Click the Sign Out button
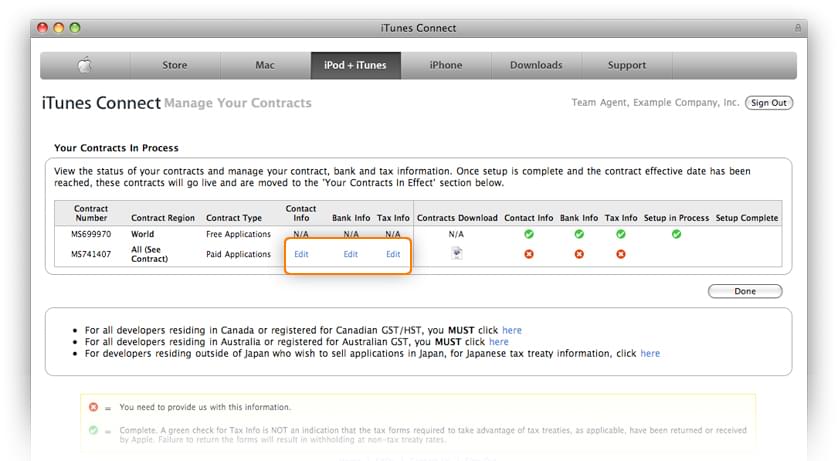 [x=769, y=103]
